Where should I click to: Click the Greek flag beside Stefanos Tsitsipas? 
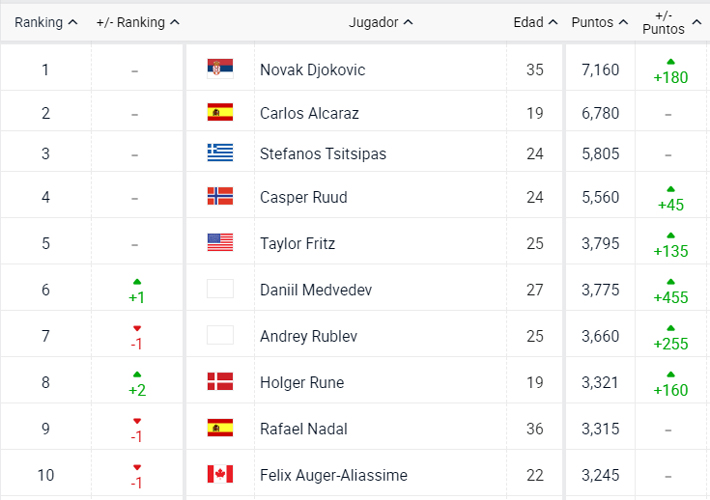tap(220, 153)
